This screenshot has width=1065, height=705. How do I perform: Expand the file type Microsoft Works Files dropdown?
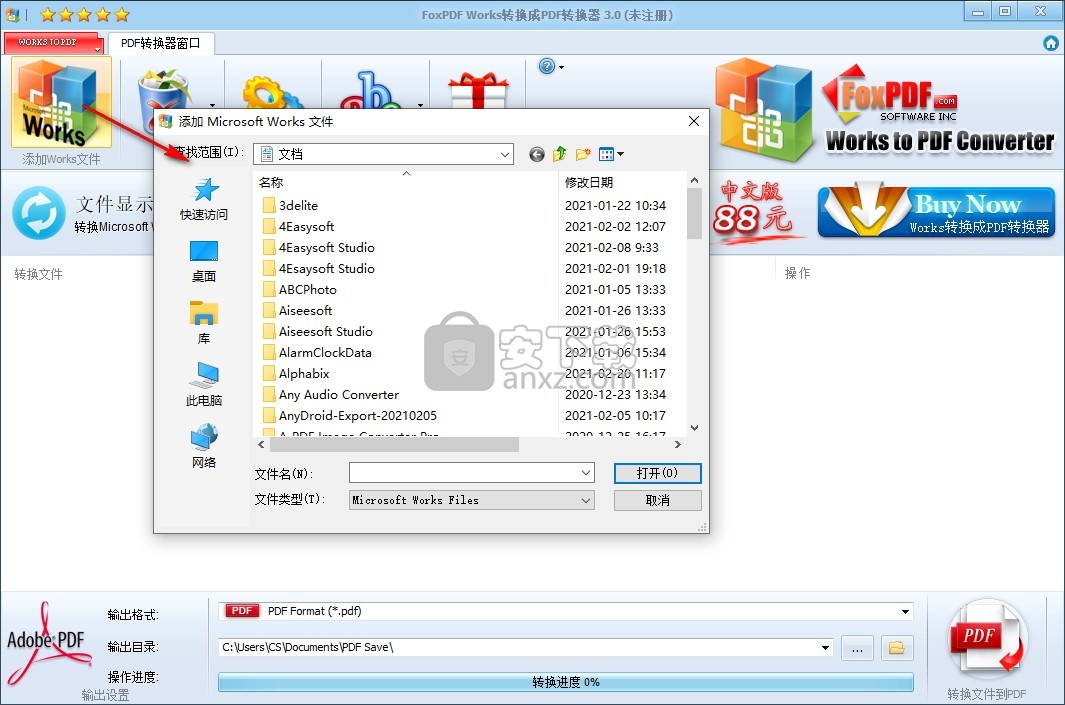586,501
